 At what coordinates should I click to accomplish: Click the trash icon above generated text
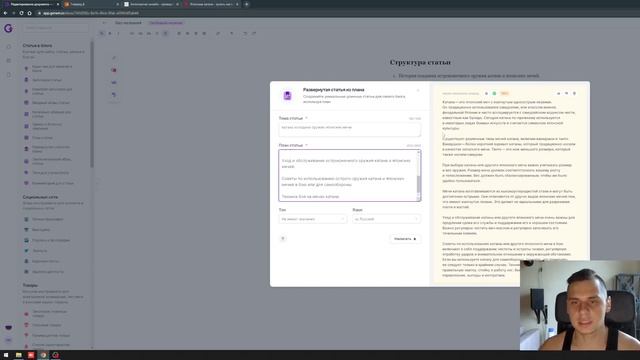coord(574,93)
